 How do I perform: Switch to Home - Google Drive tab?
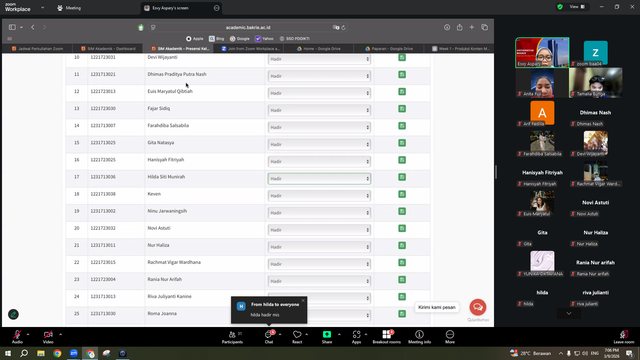click(319, 49)
